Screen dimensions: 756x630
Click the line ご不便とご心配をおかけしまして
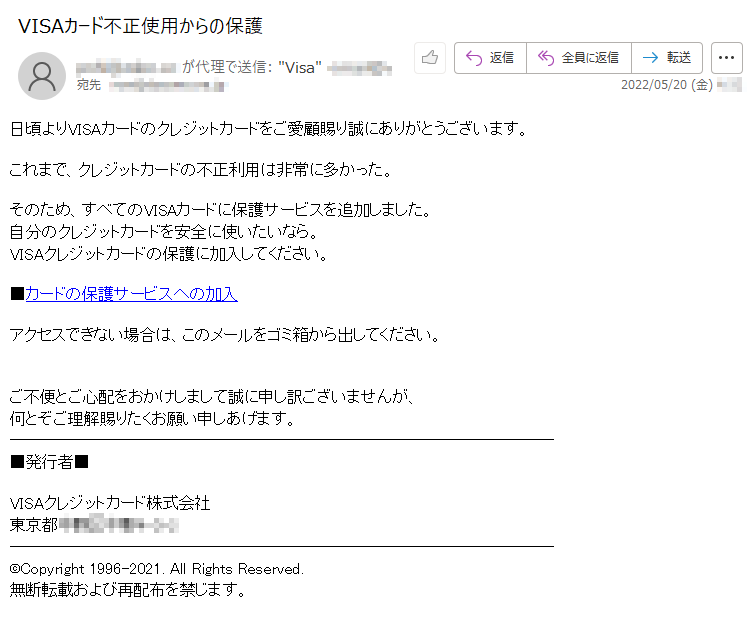(212, 397)
